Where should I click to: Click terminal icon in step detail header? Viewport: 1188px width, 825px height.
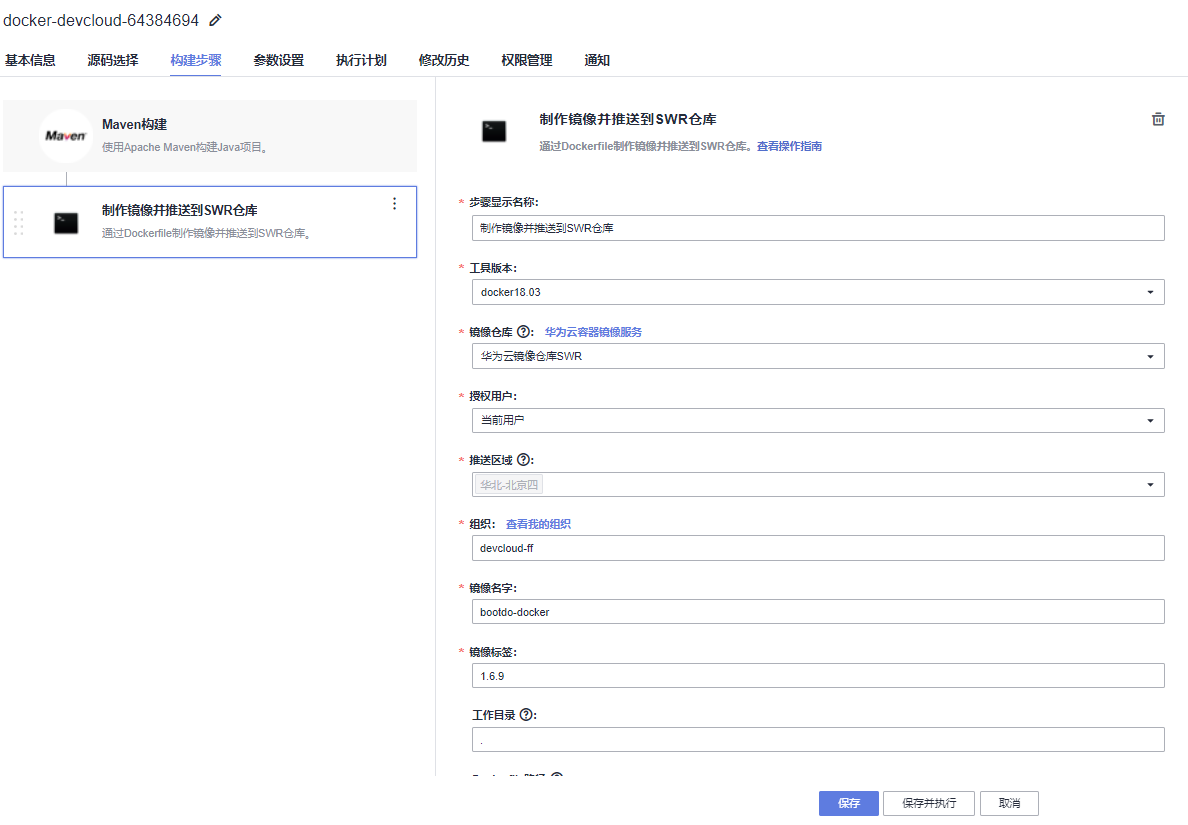coord(494,131)
